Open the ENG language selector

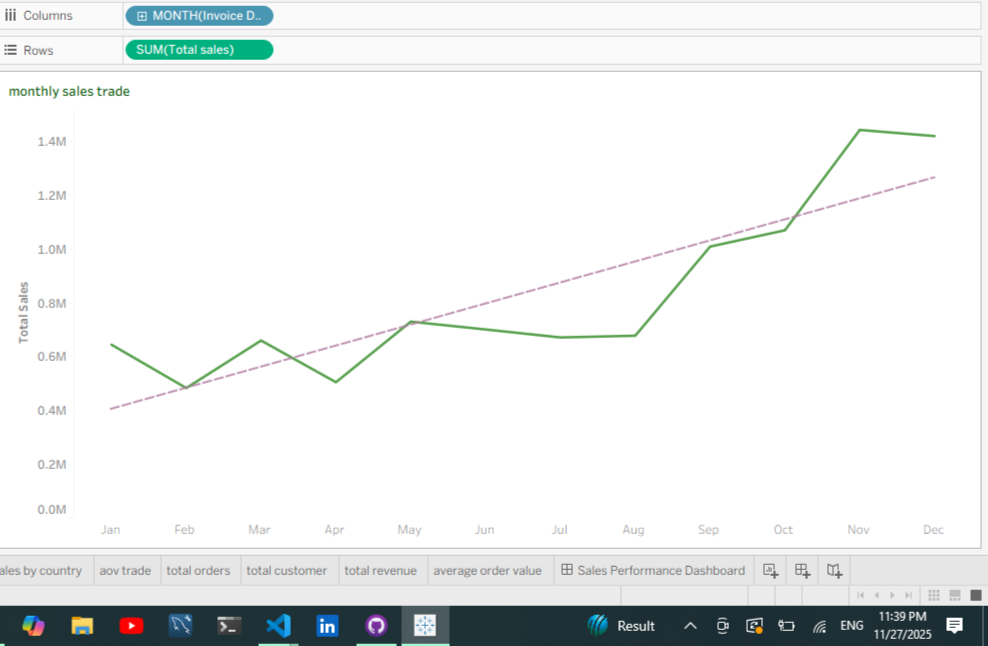pyautogui.click(x=851, y=625)
